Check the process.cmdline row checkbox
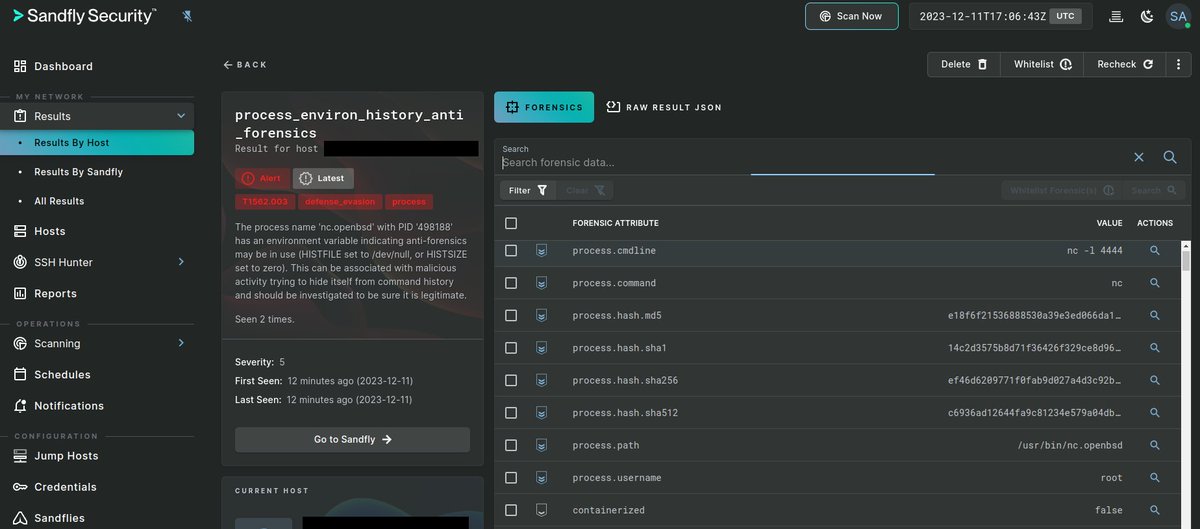 pyautogui.click(x=511, y=251)
